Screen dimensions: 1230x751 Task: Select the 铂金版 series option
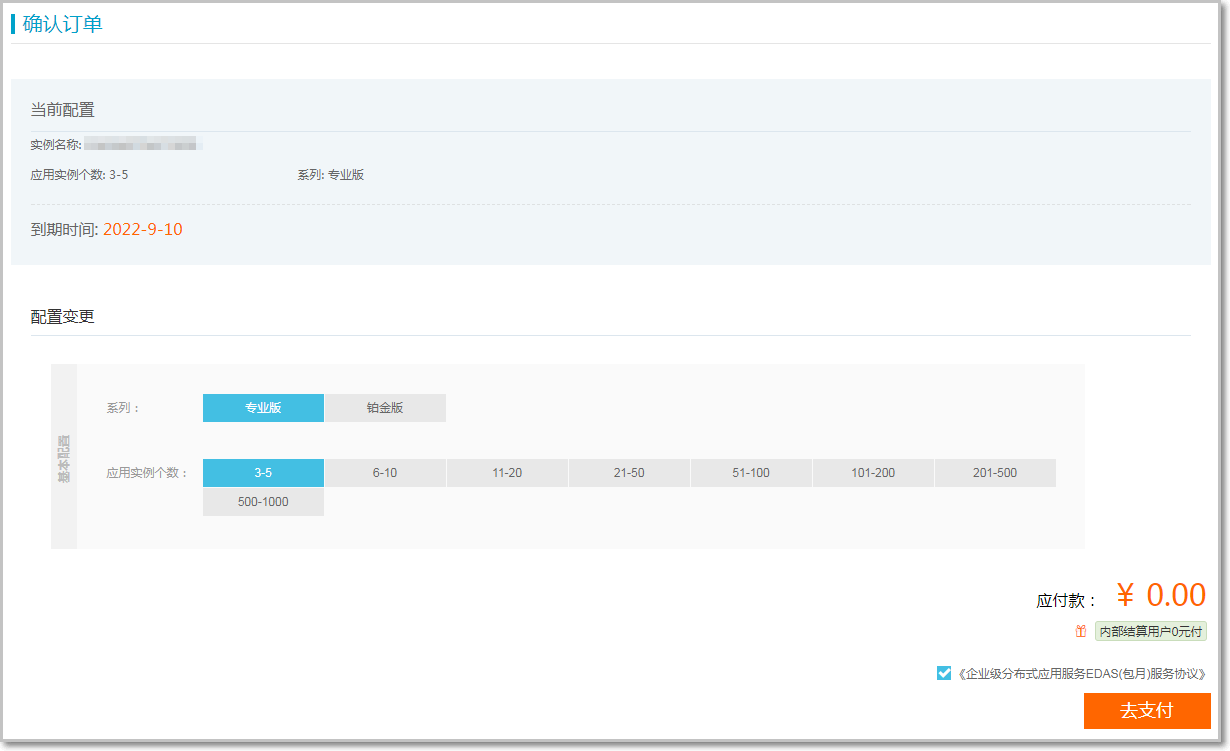385,408
